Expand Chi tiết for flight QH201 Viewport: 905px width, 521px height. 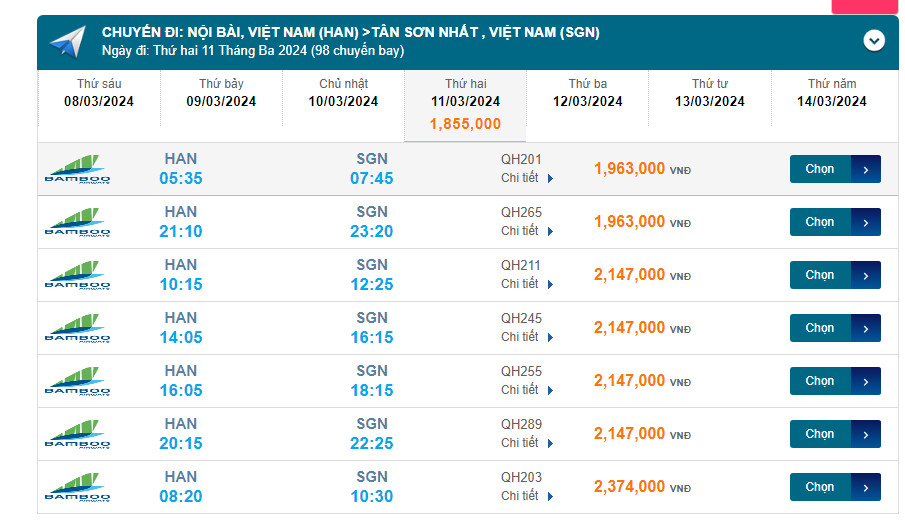pos(526,178)
